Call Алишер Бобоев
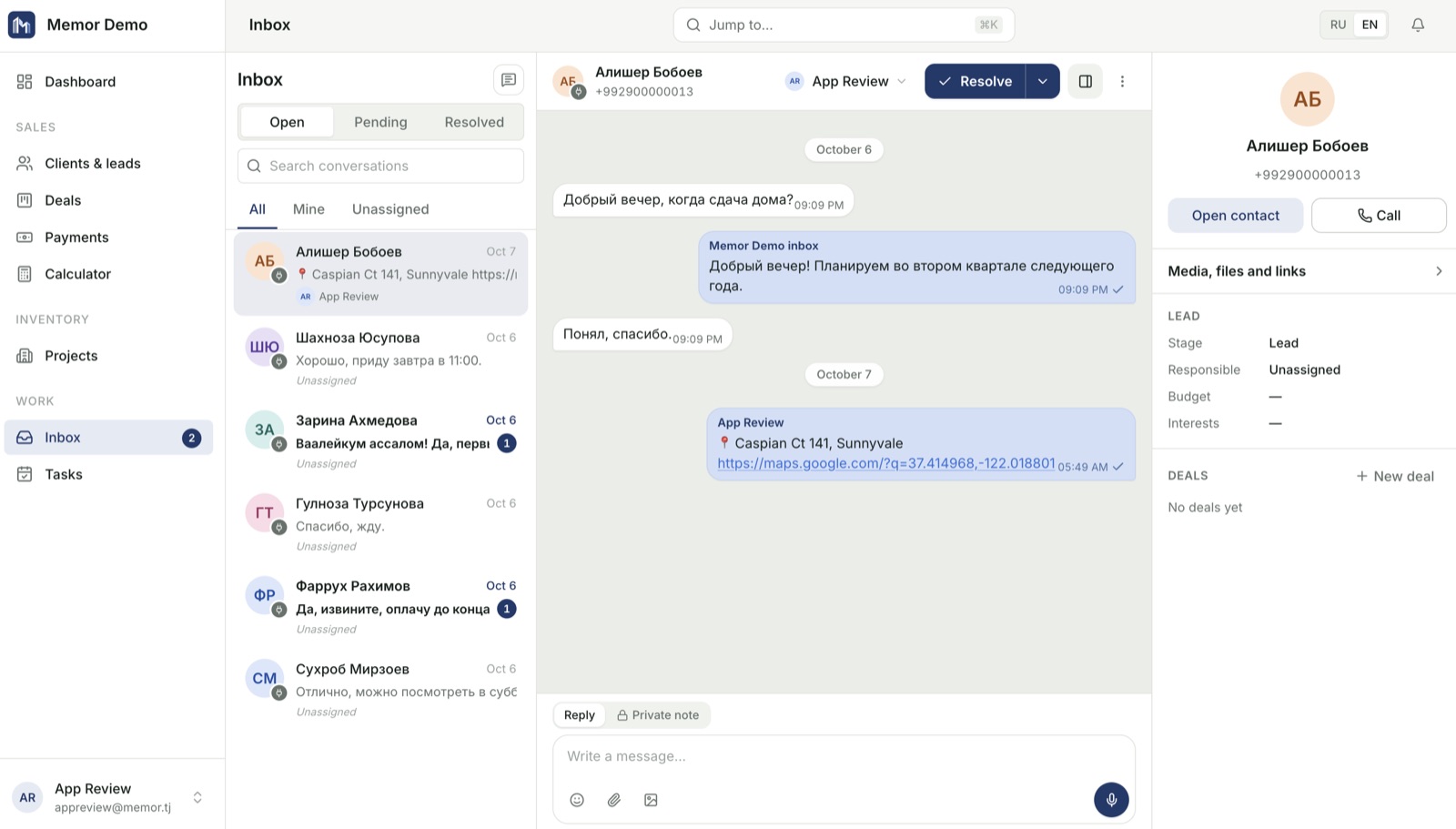Image resolution: width=1456 pixels, height=829 pixels. [1379, 216]
